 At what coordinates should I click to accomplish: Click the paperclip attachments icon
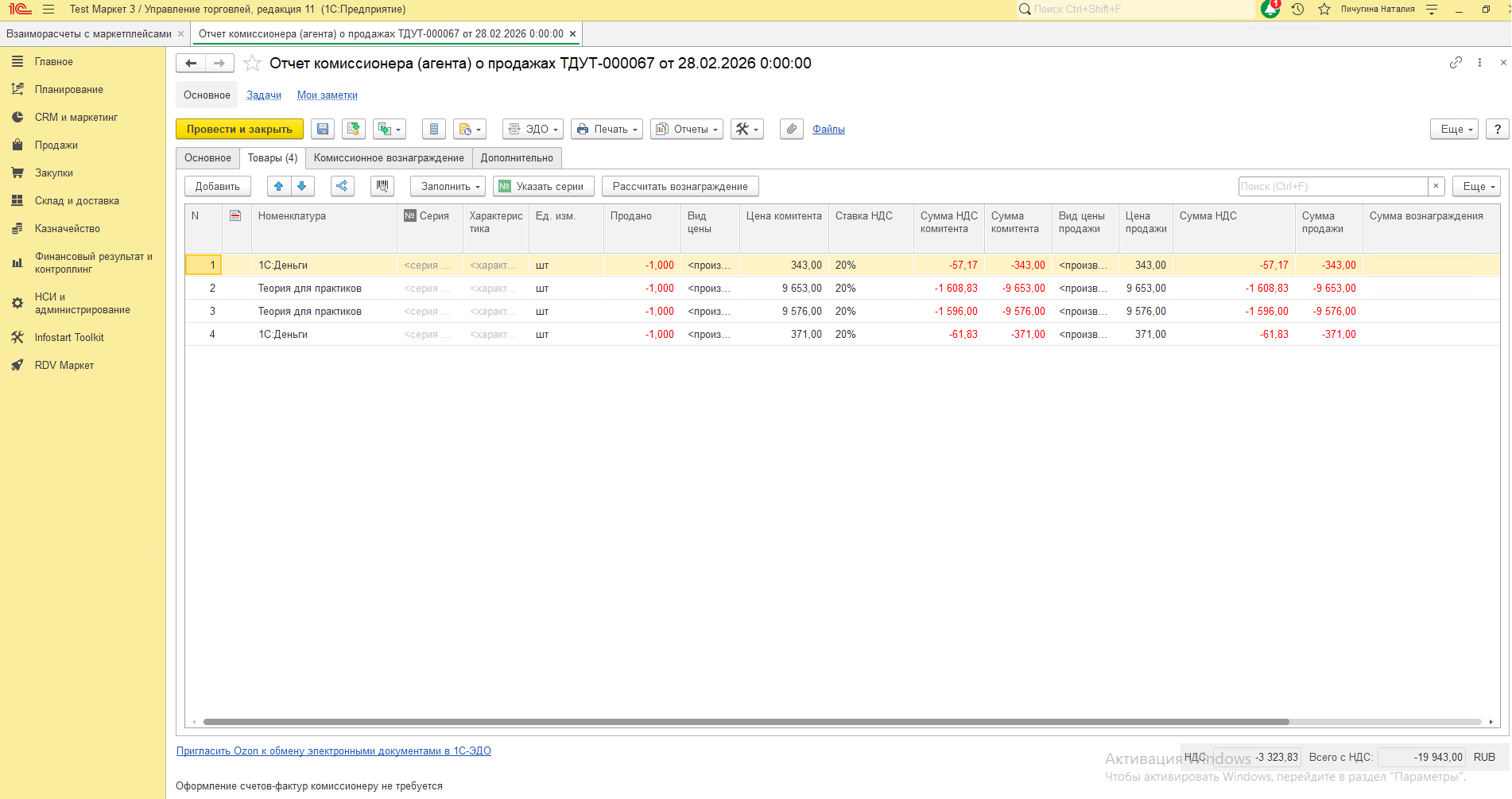(791, 129)
